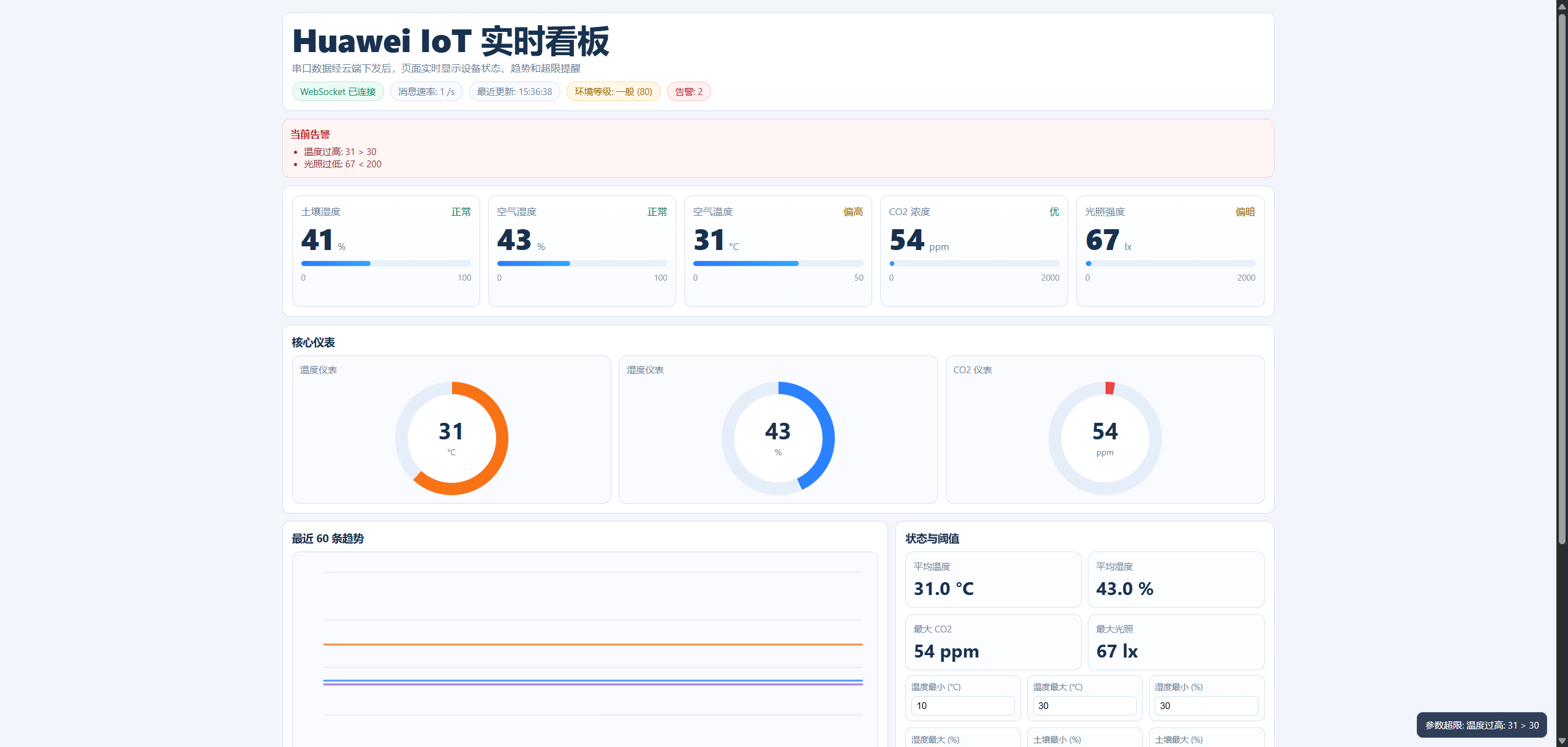The width and height of the screenshot is (1568, 747).
Task: Click the 41 % soil humidity value
Action: pyautogui.click(x=323, y=240)
